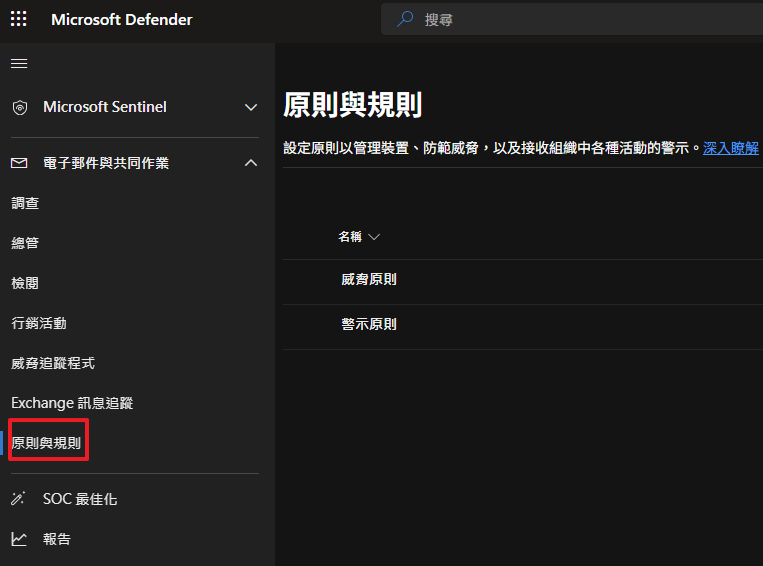Select 原則與規則 navigation item
Screen dimensions: 763x566
(46, 442)
